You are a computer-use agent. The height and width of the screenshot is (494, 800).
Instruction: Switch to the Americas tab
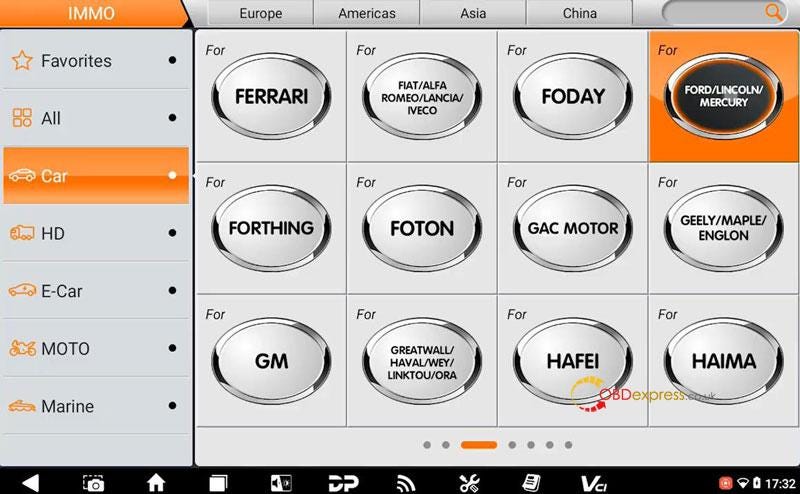tap(367, 13)
